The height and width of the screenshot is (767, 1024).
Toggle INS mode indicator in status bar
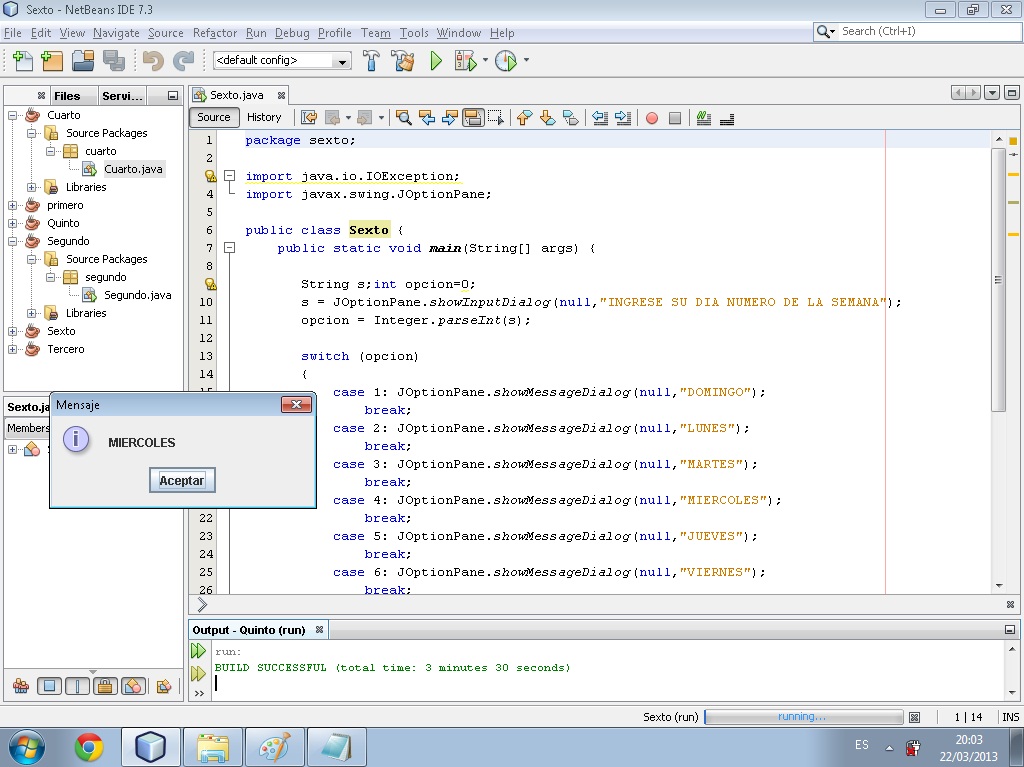point(1008,716)
